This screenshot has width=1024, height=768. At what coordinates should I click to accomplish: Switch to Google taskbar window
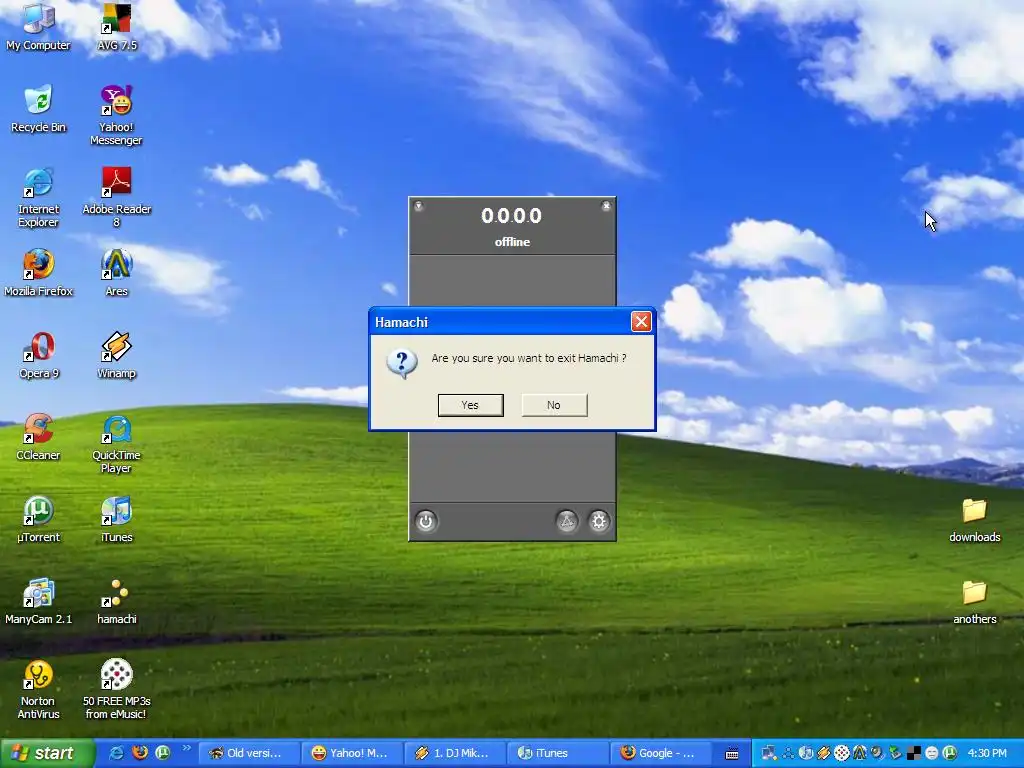(x=661, y=753)
